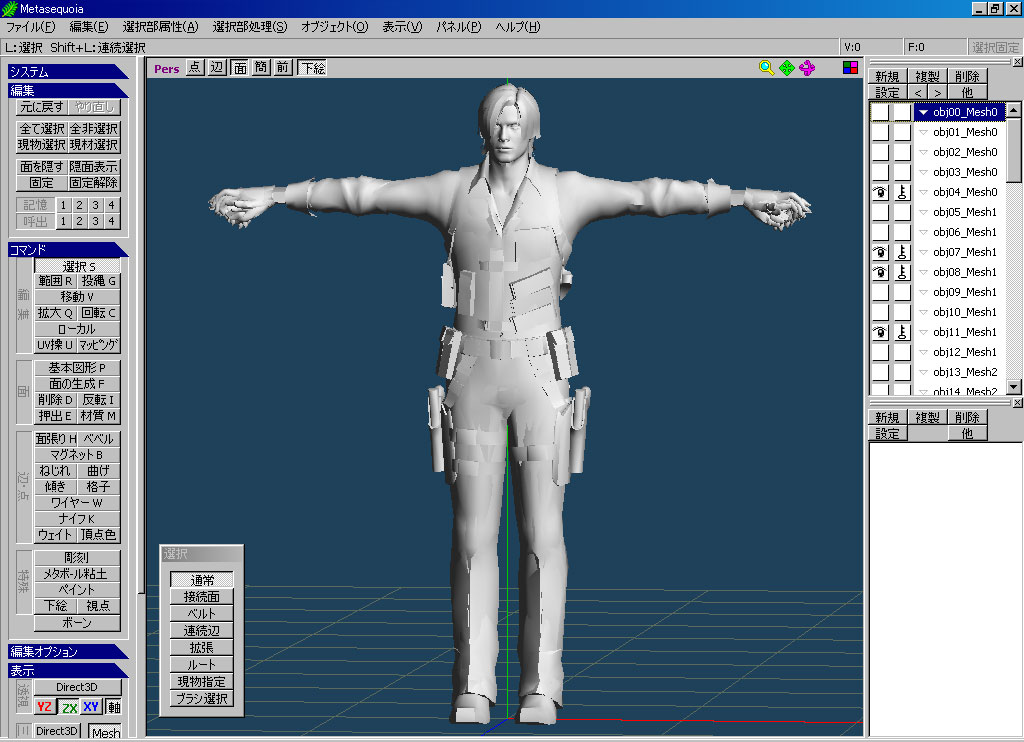Collapse the obj01_Mesh0 tree triangle
This screenshot has width=1024, height=742.
[923, 132]
